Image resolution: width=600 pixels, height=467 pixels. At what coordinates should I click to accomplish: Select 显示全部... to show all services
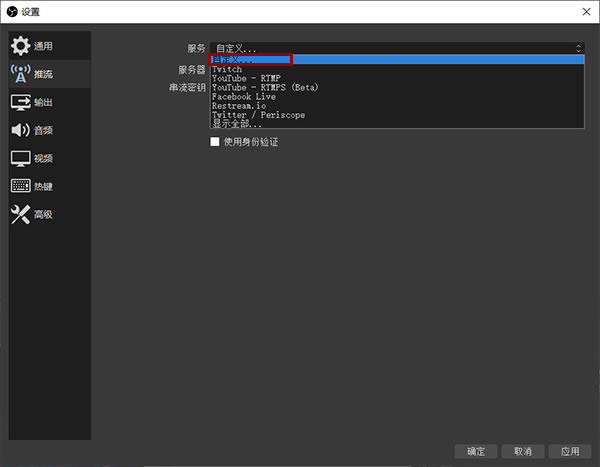(x=397, y=124)
